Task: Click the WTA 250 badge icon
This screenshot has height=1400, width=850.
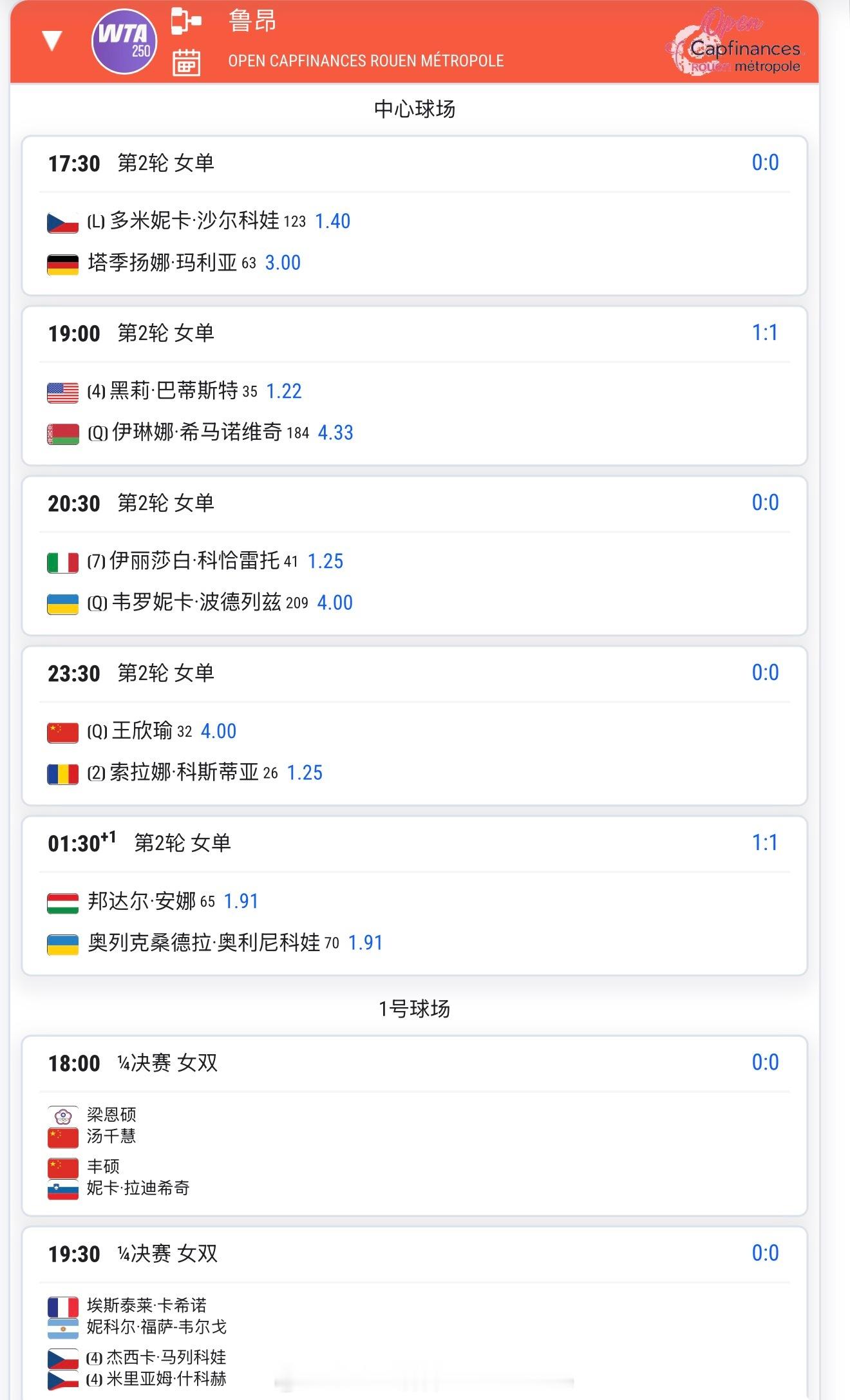Action: click(x=124, y=41)
